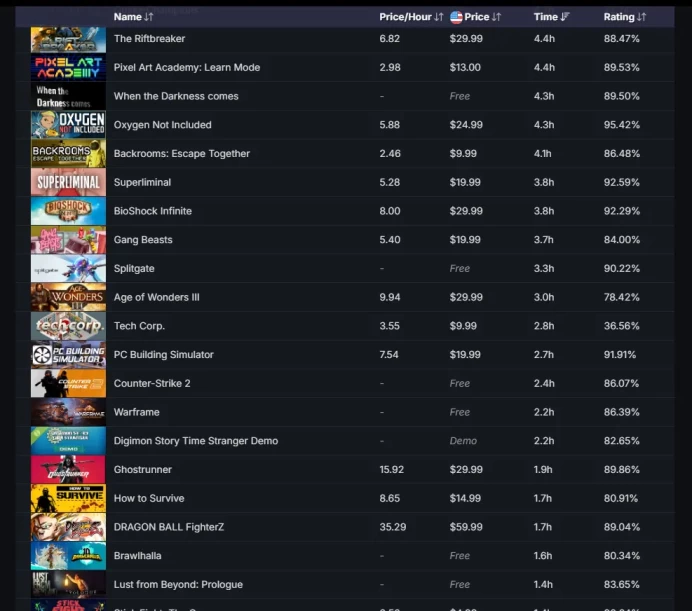Open Pixel Art Academy: Learn Mode title

click(187, 68)
